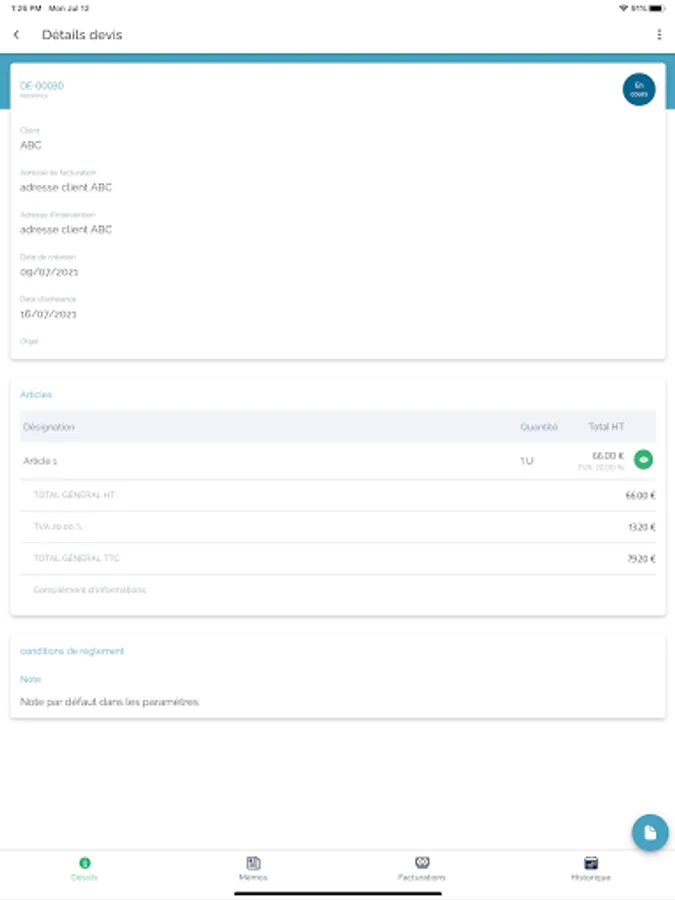Select the Détails tab icon

click(x=84, y=862)
